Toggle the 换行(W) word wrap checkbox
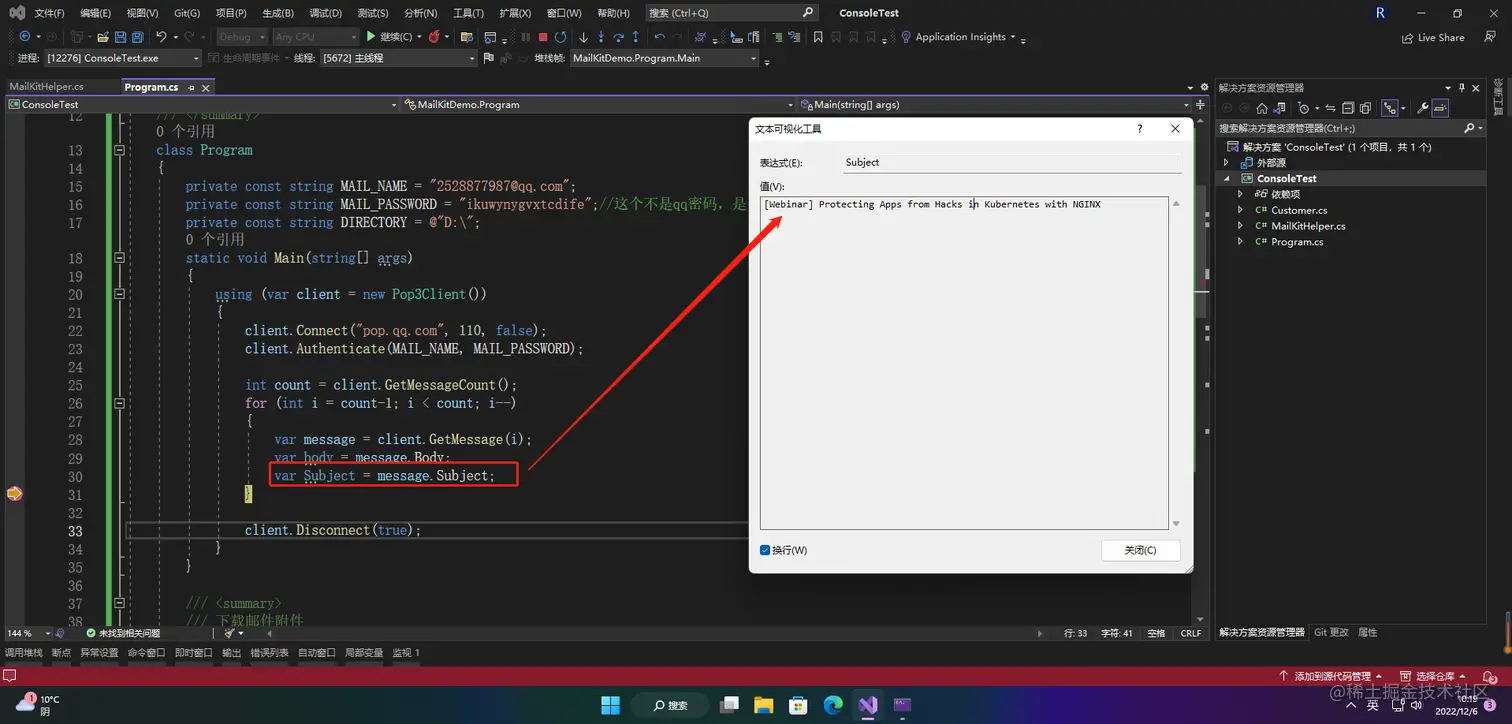This screenshot has width=1512, height=724. (765, 550)
